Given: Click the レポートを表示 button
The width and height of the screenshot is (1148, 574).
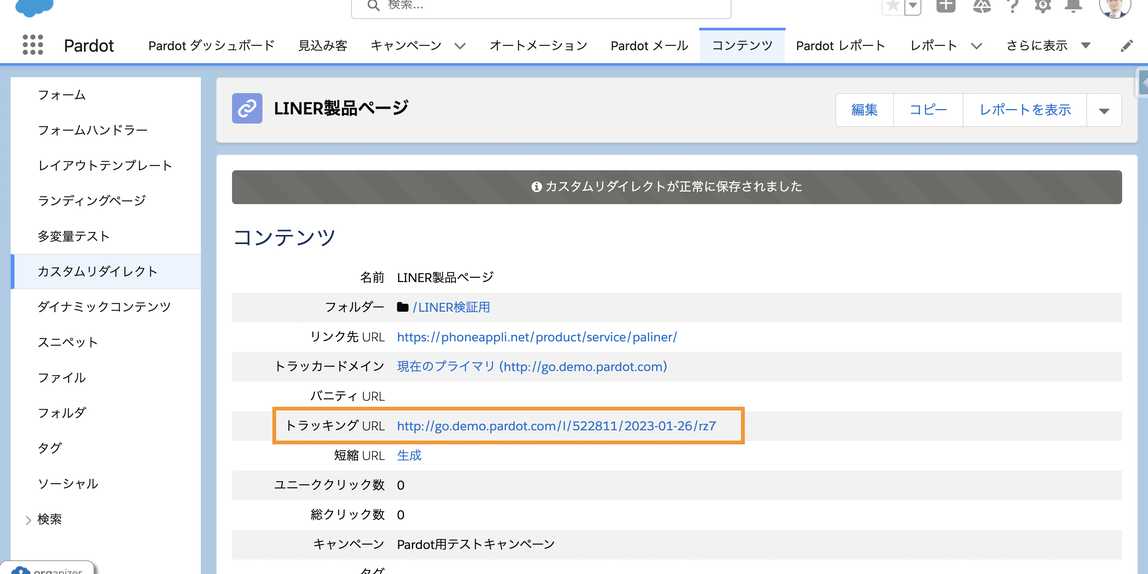Looking at the screenshot, I should [1025, 110].
